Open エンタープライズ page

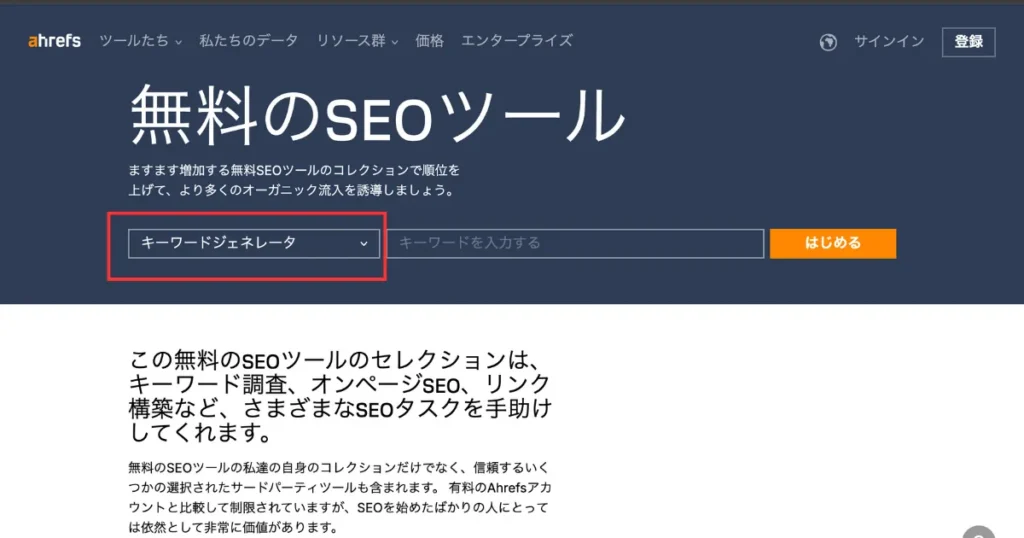(x=517, y=41)
